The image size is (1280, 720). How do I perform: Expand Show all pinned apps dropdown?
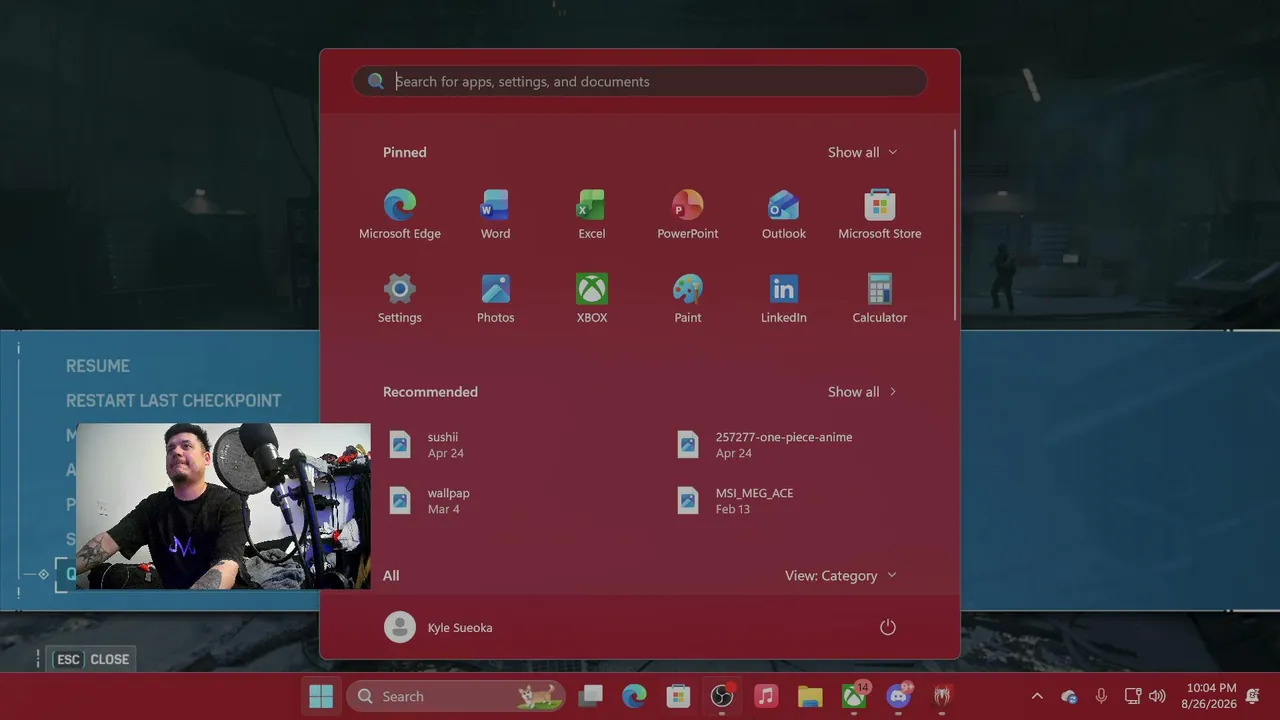coord(862,152)
